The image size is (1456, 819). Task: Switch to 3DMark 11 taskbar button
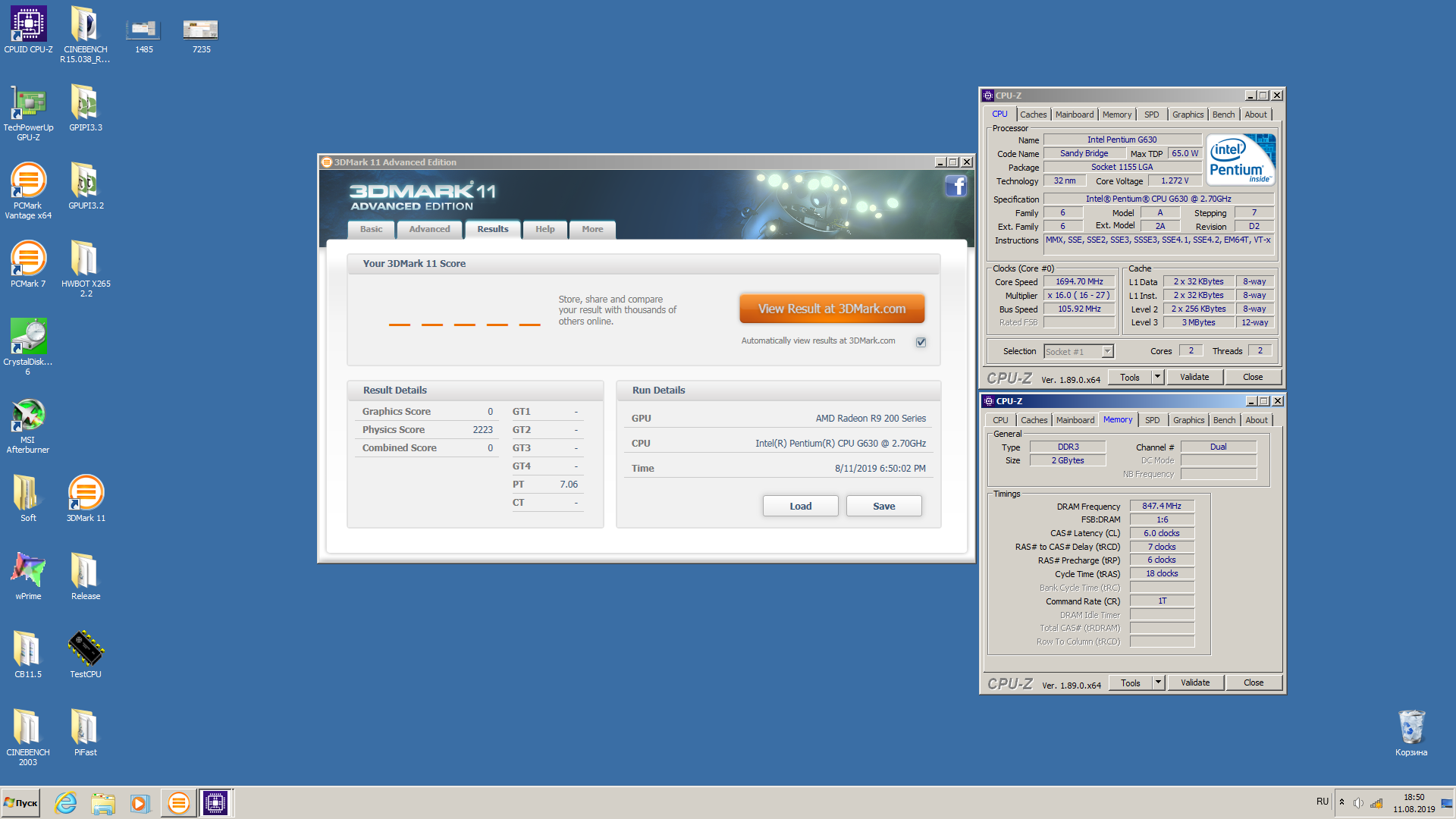[179, 803]
